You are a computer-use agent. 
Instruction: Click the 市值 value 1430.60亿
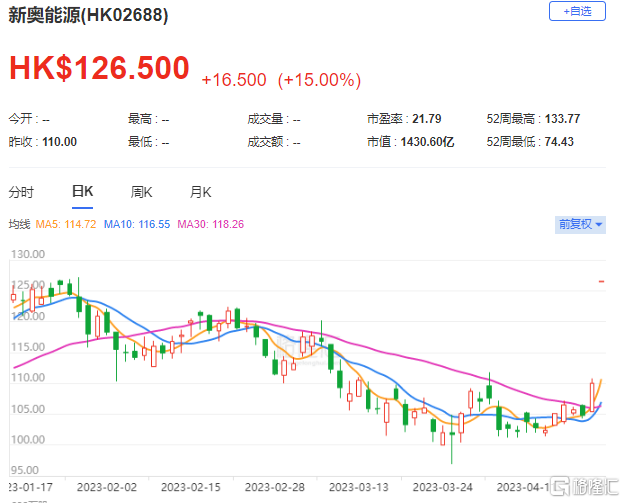pos(427,142)
